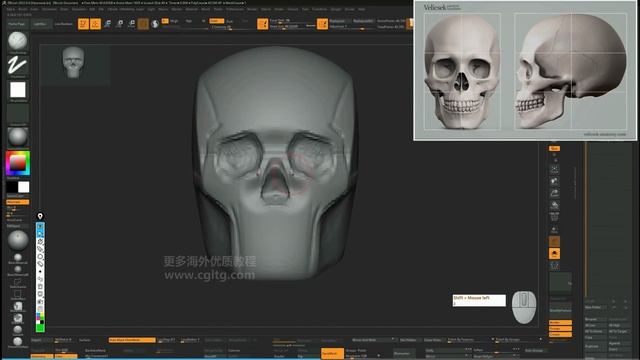
Task: Open the white alpha selector
Action: [18, 90]
